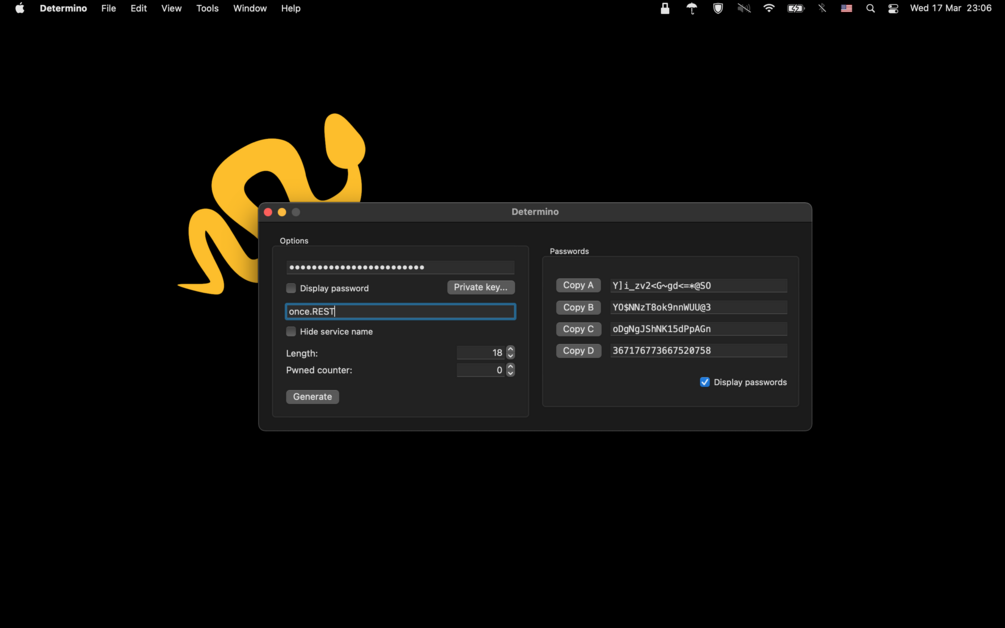The height and width of the screenshot is (628, 1005).
Task: Close the Determino window with red button
Action: click(268, 212)
